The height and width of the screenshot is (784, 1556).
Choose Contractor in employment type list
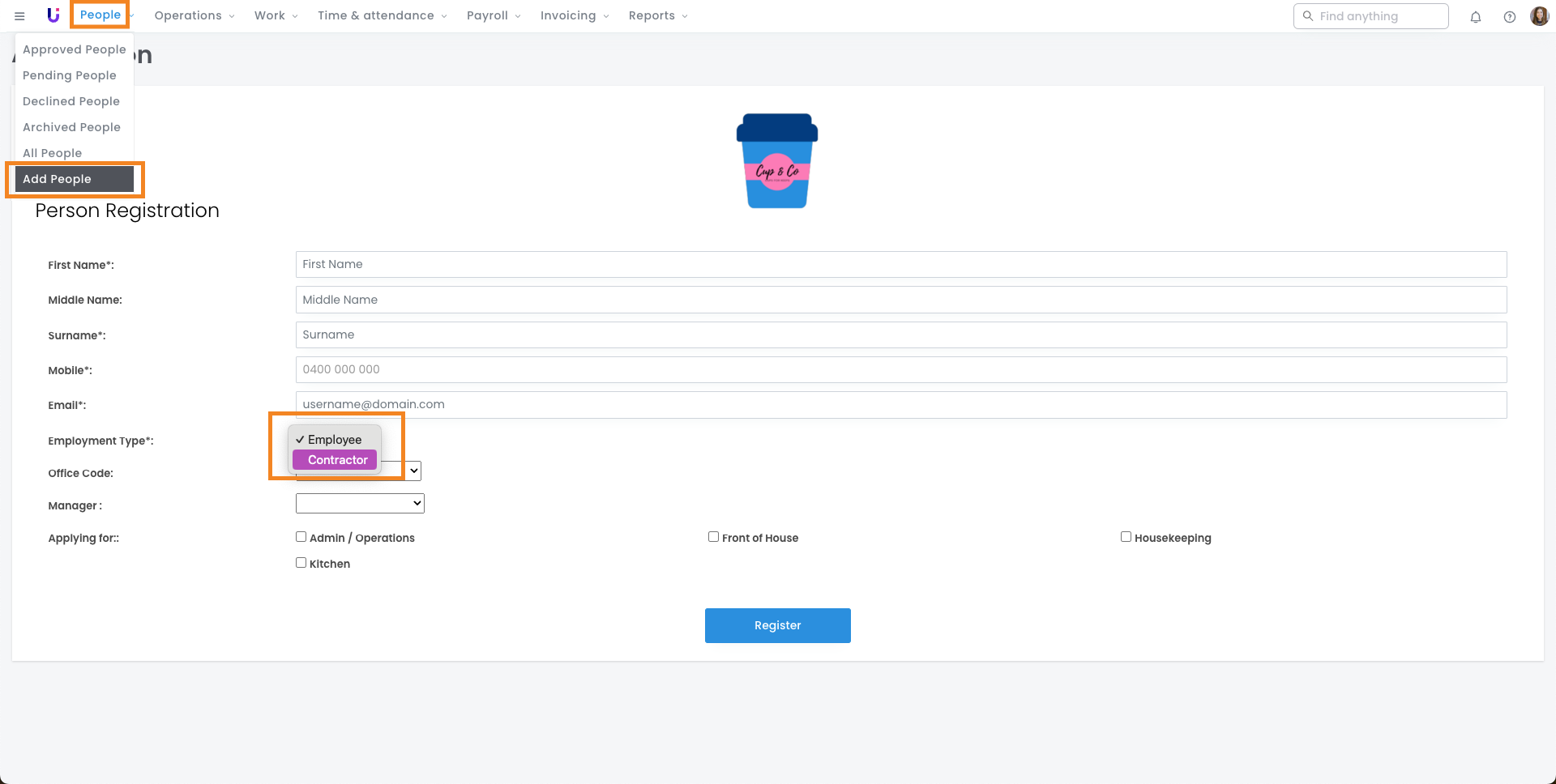337,460
